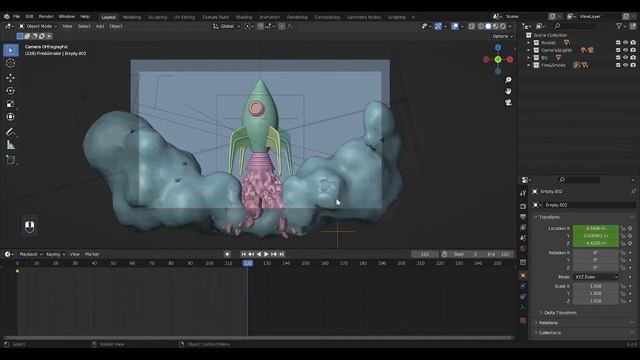Hide the Fire&Smoke collection via eye icon

(625, 65)
